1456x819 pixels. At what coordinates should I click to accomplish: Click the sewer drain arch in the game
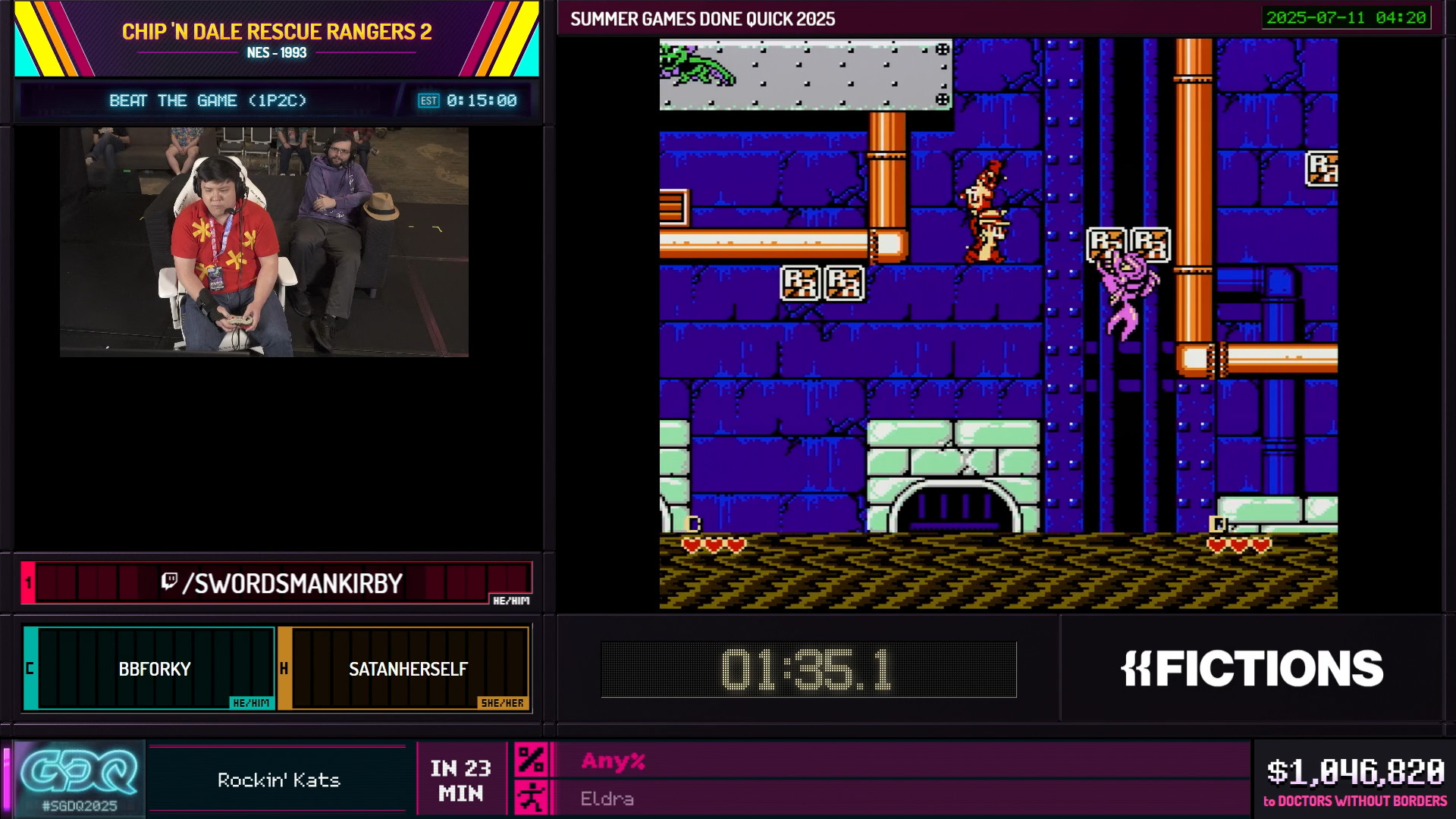pyautogui.click(x=954, y=504)
